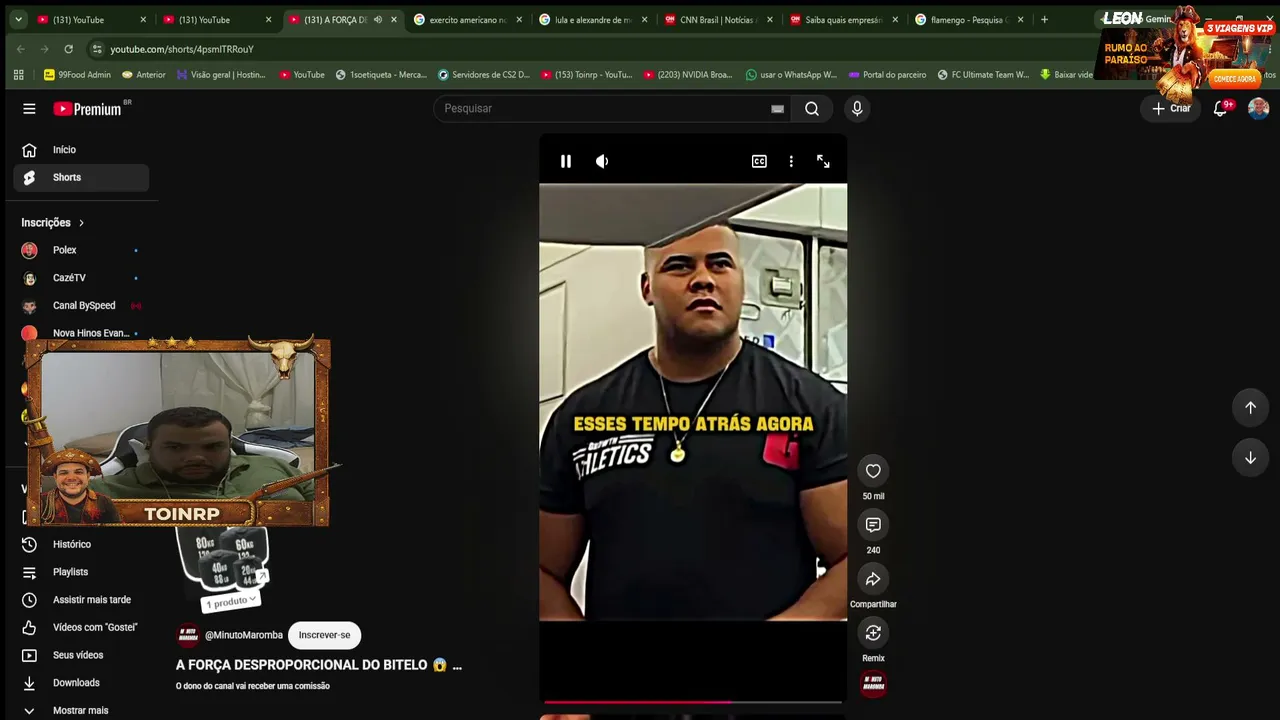Viewport: 1280px width, 720px height.
Task: Open the browser apps grid shortcut
Action: [18, 75]
